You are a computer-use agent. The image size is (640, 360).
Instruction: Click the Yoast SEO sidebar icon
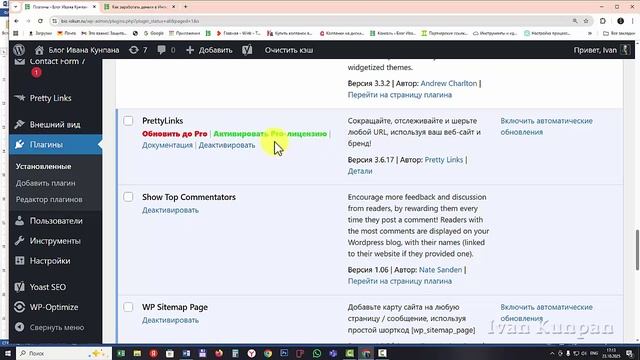point(19,287)
